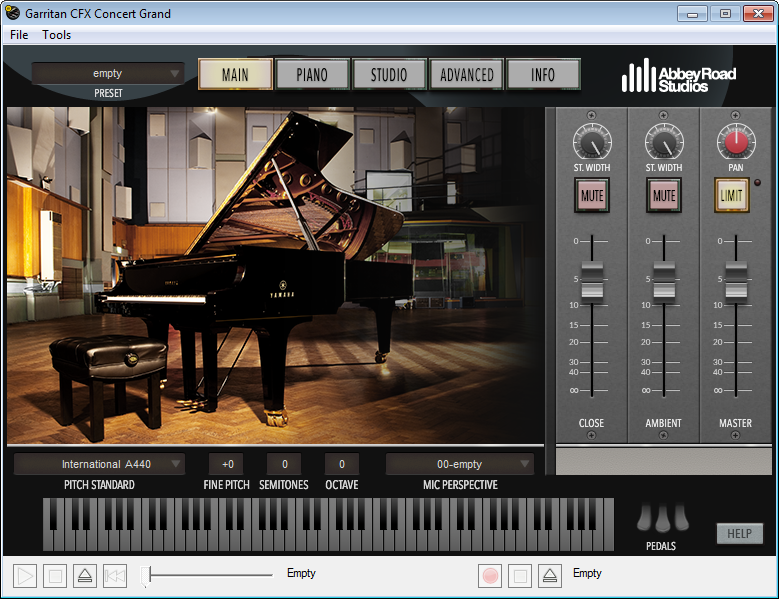Click the Abbey Road Studios logo
779x599 pixels.
point(679,76)
